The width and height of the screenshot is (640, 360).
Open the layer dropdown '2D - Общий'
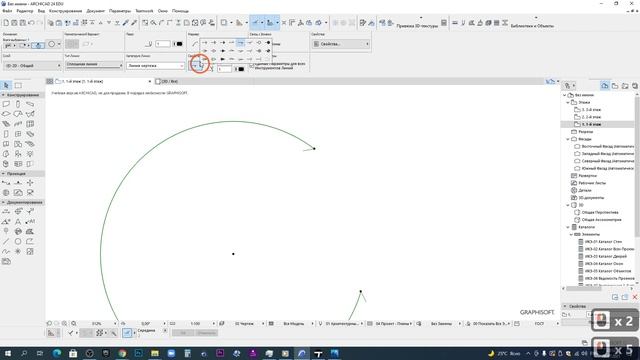pyautogui.click(x=32, y=65)
